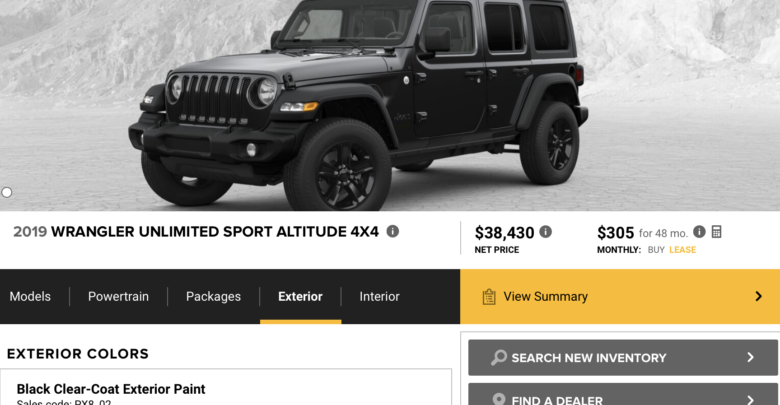This screenshot has width=780, height=405.
Task: Click the white circle at image left edge
Action: click(x=6, y=192)
